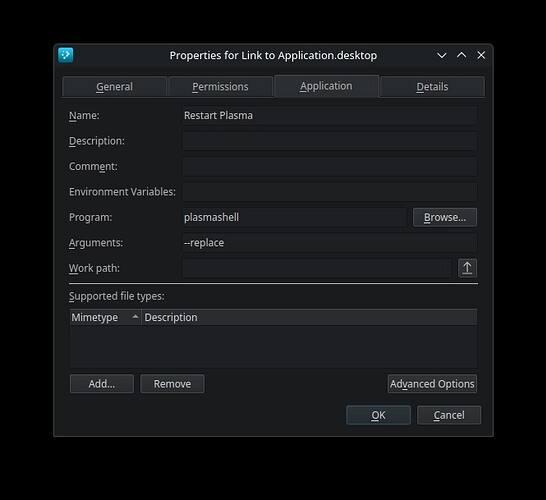546x500 pixels.
Task: Focus the Name field containing Restart Plasma
Action: 329,115
